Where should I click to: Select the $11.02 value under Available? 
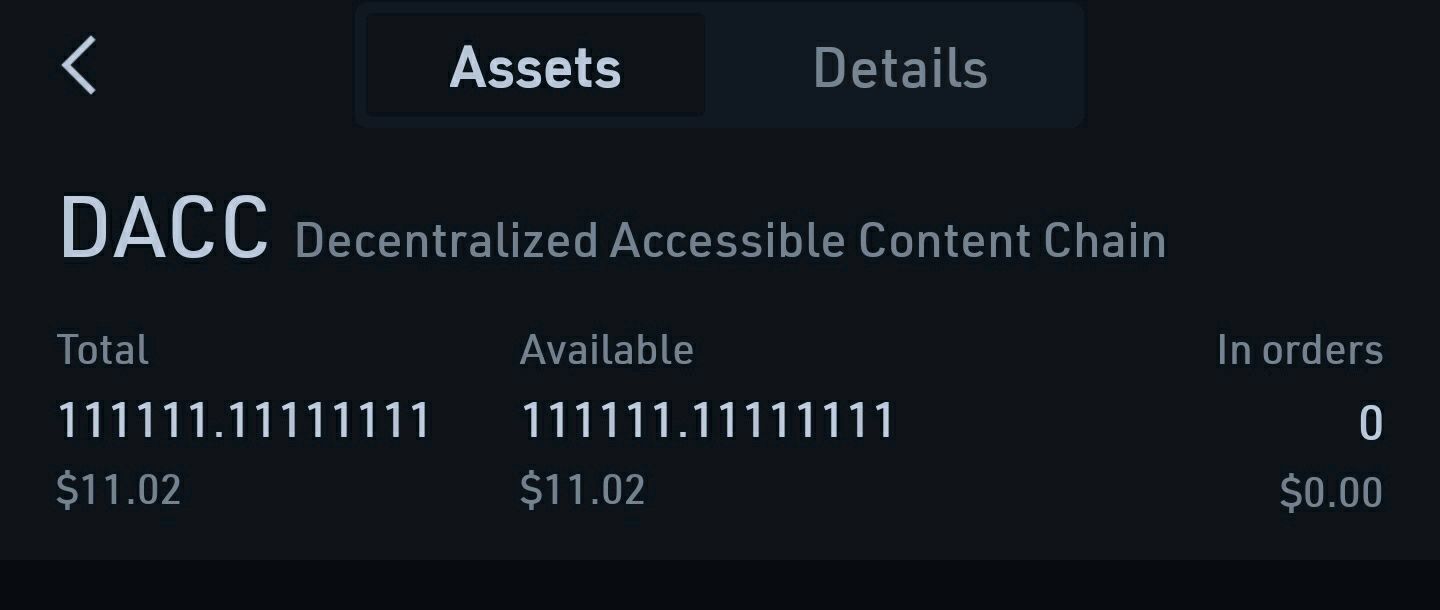coord(582,490)
